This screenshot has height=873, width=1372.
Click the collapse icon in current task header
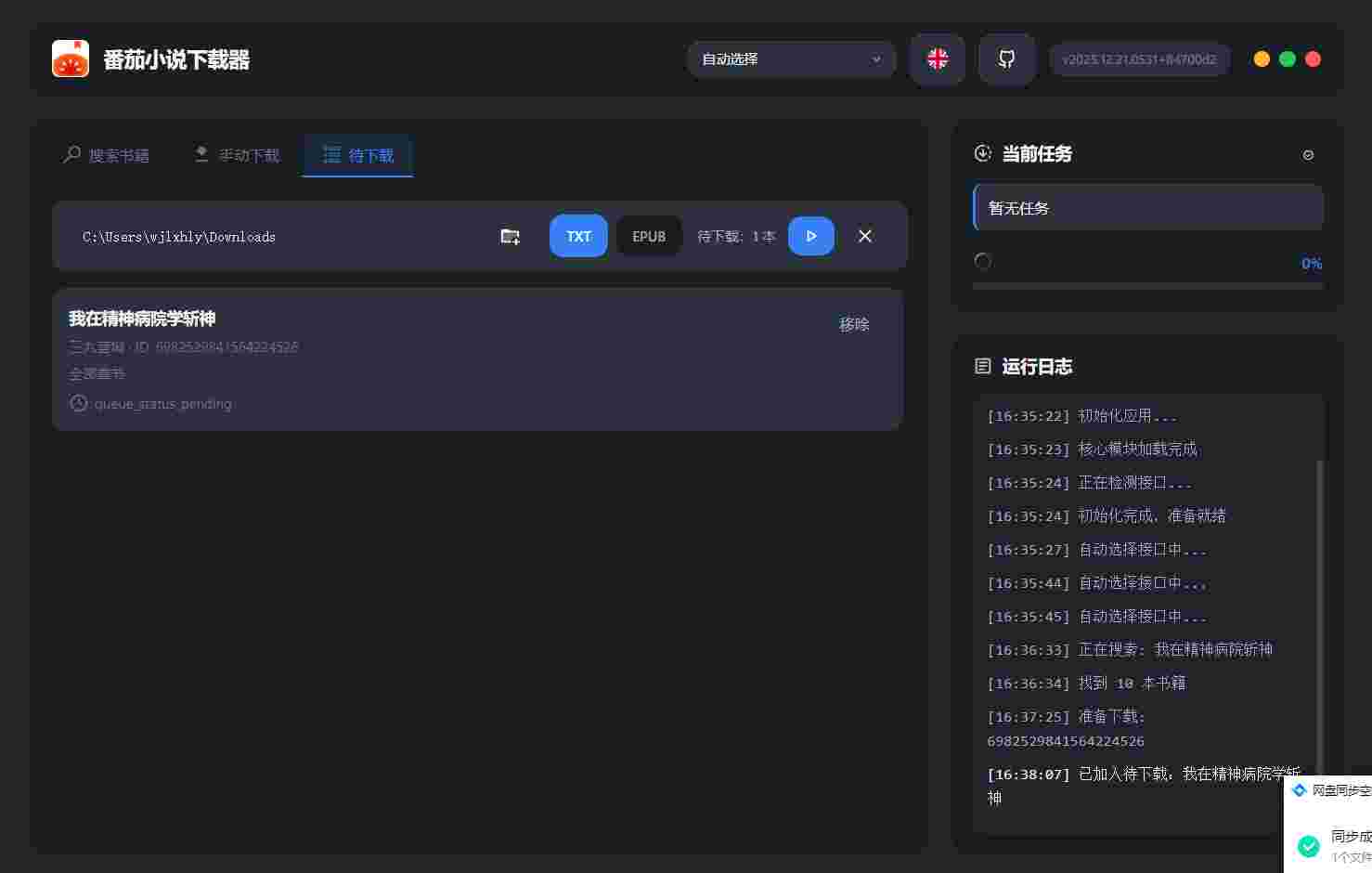pos(1308,155)
